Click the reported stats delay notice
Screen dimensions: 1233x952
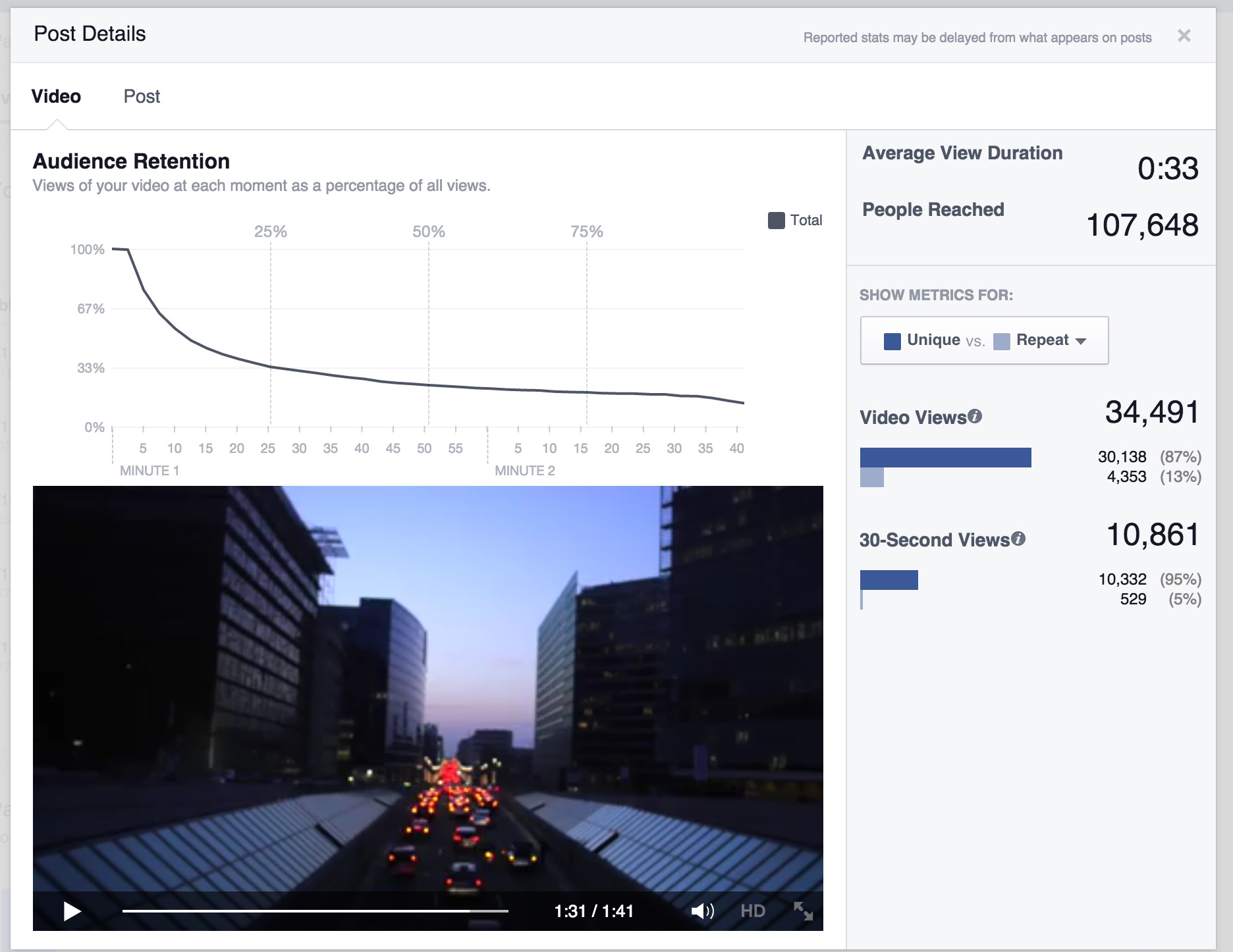pos(977,38)
